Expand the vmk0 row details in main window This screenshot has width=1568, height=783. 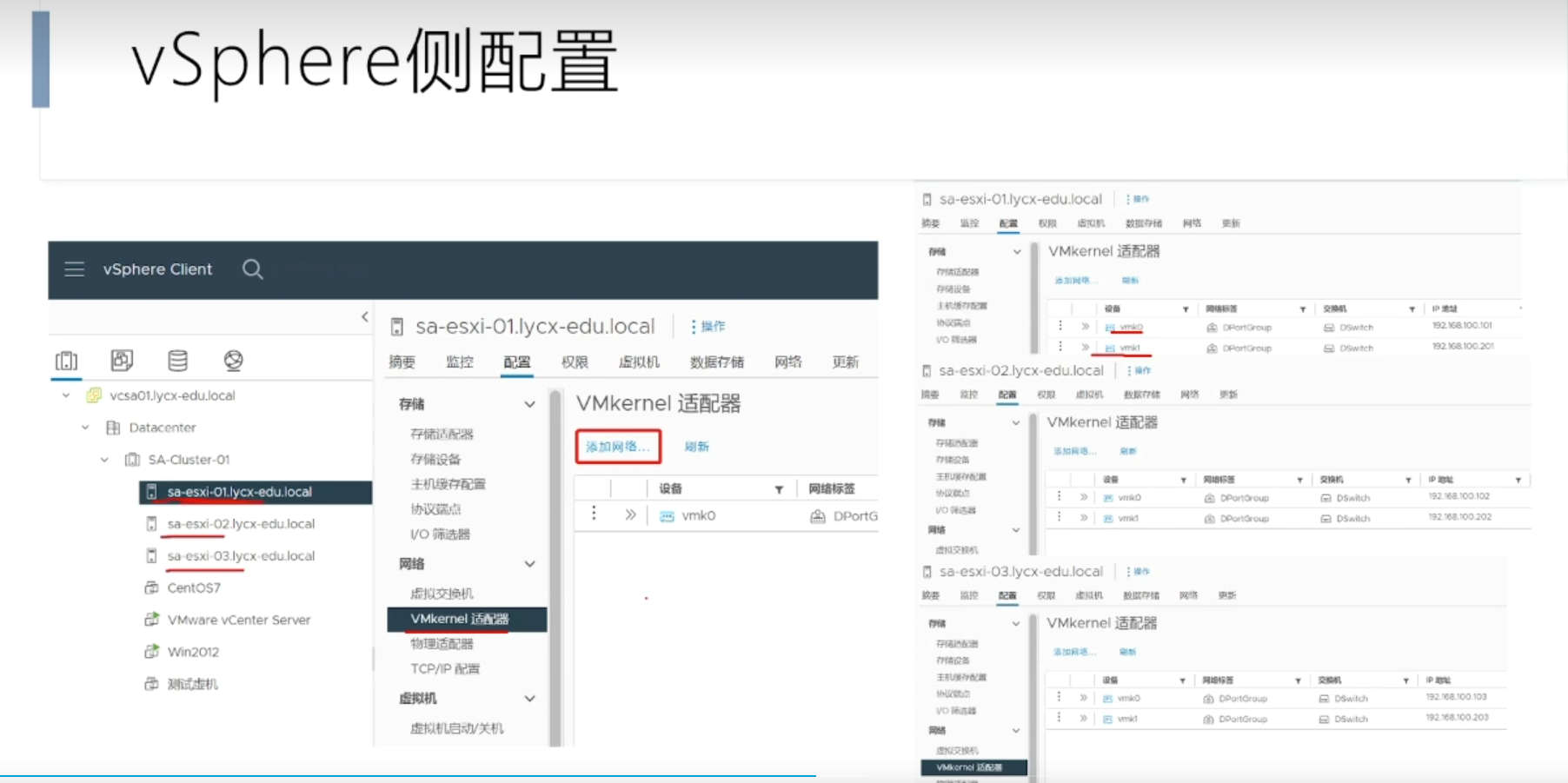[x=631, y=515]
